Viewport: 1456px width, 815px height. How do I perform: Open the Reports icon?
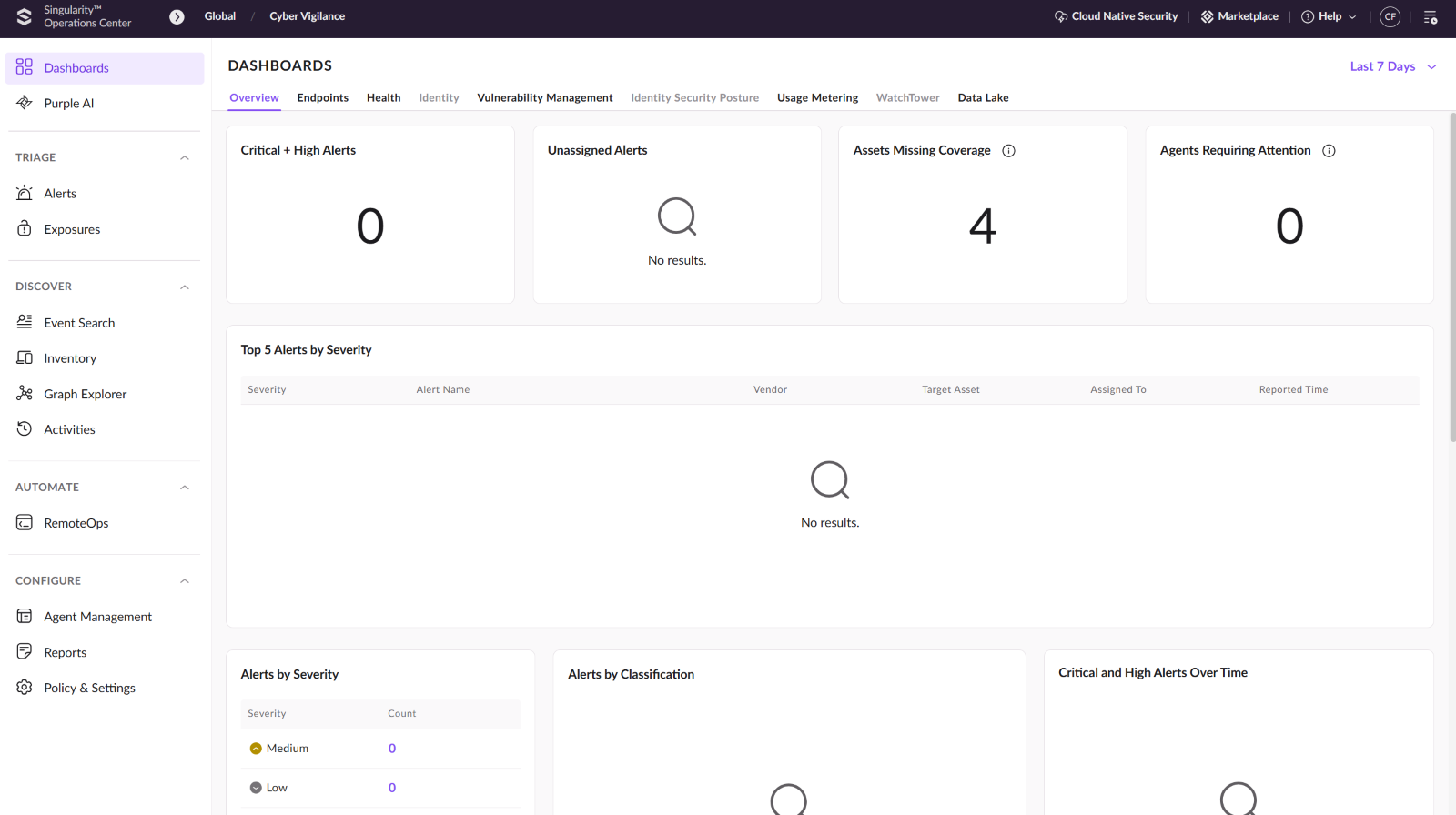point(25,651)
